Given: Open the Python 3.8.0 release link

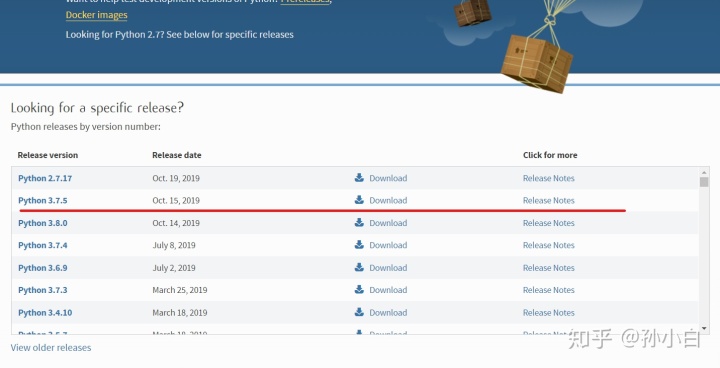Looking at the screenshot, I should pos(43,223).
